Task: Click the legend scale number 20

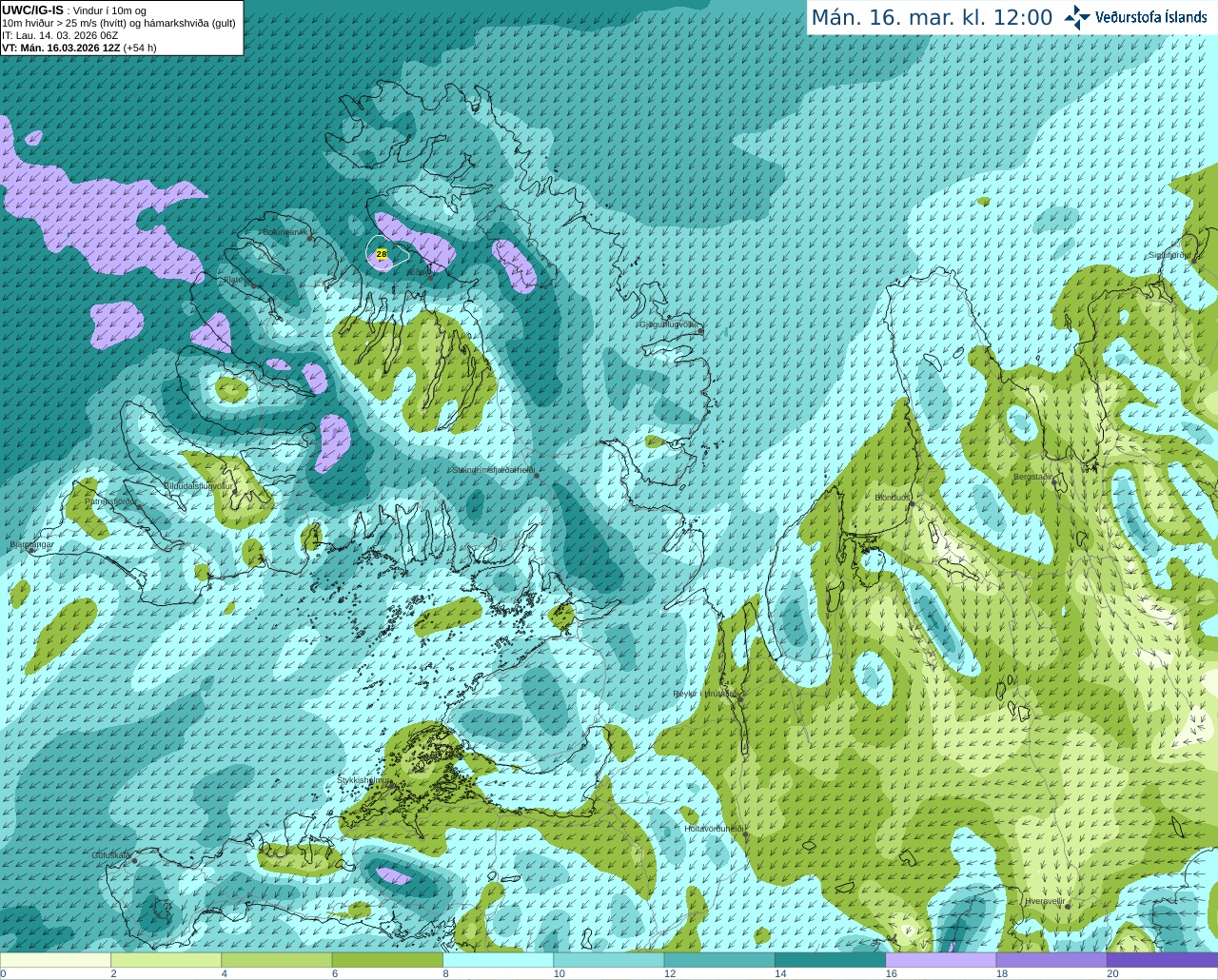Action: (1113, 973)
